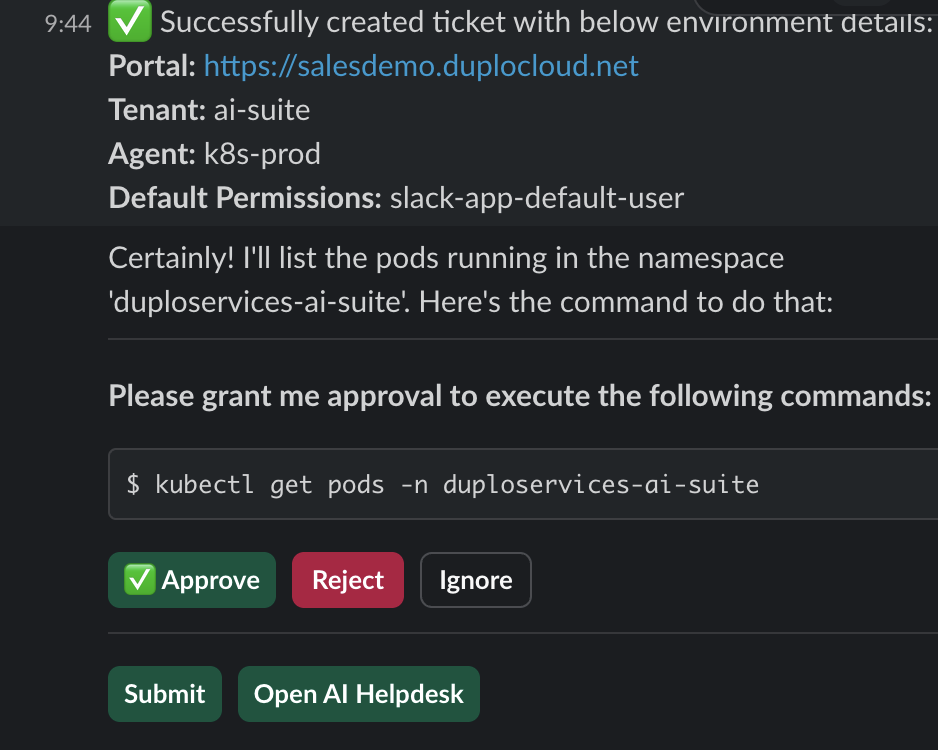Choose the Ignore button
This screenshot has height=751, width=938.
point(475,580)
